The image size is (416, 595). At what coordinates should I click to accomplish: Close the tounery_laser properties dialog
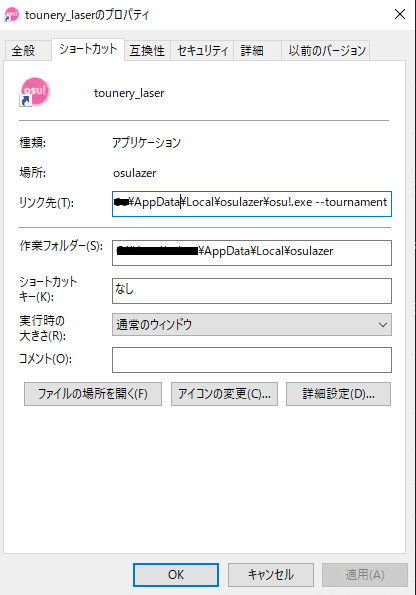400,14
